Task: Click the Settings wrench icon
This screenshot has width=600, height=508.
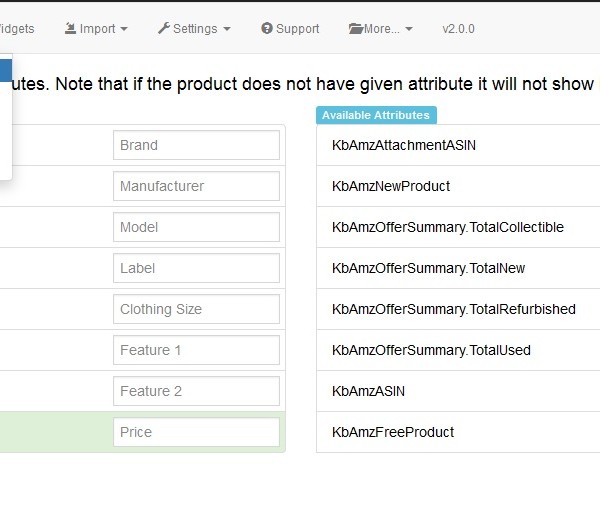Action: click(164, 28)
